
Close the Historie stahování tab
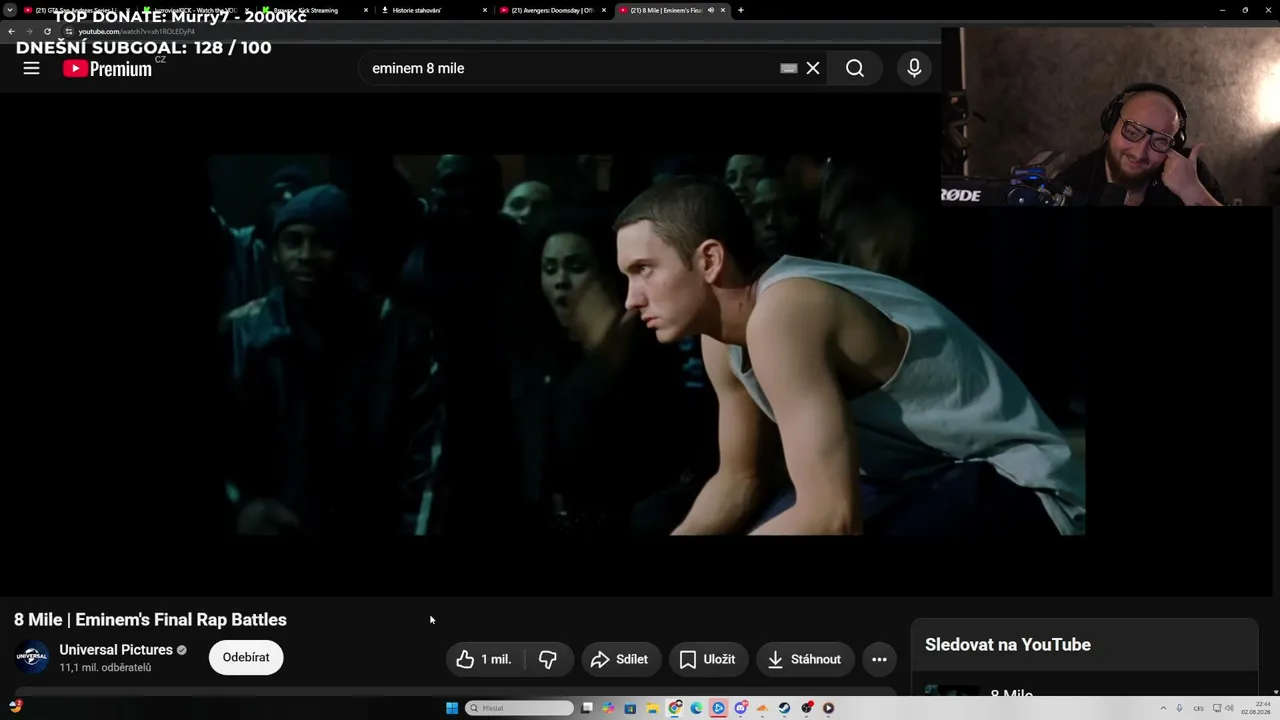pos(485,10)
